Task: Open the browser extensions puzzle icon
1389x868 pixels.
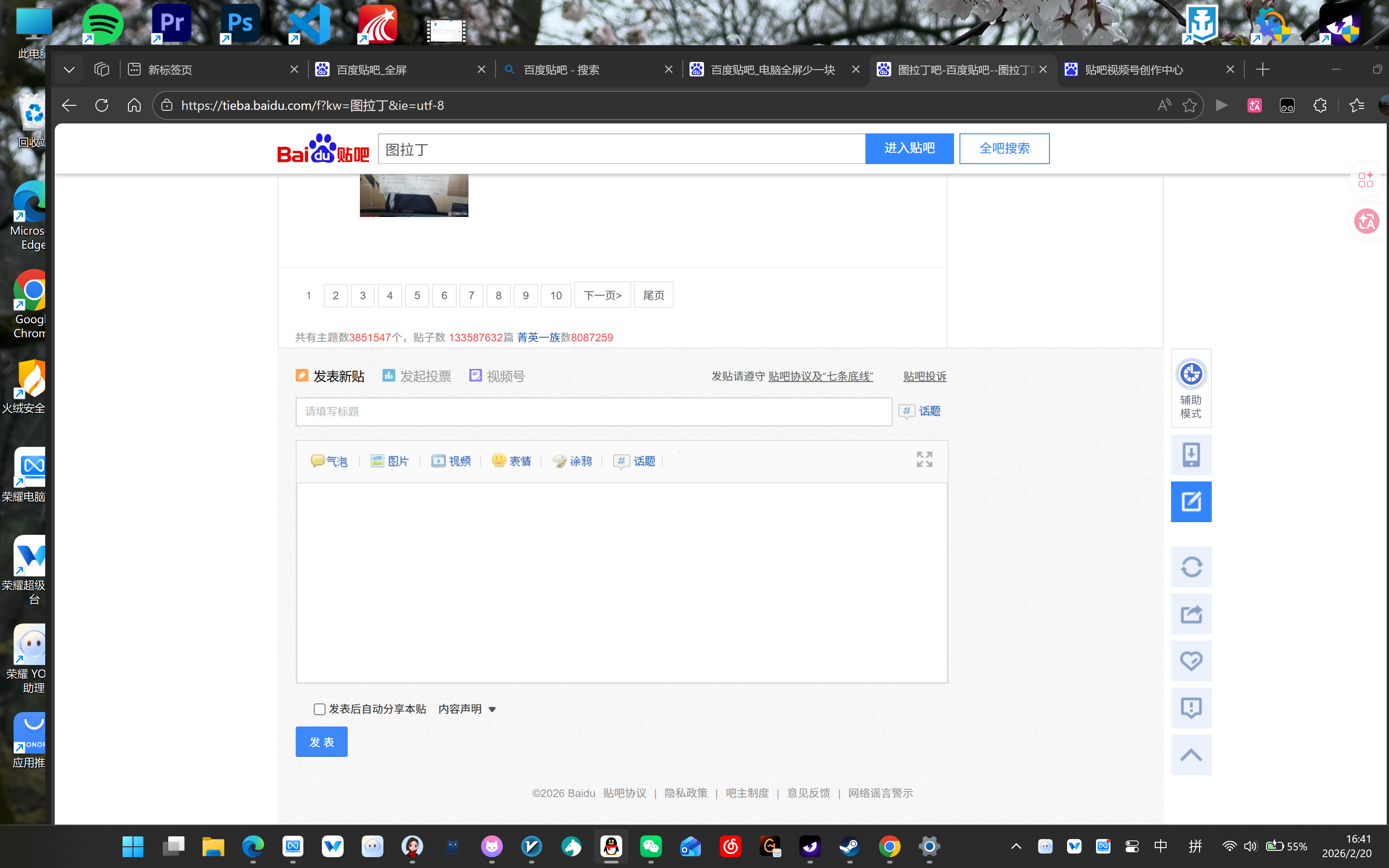Action: click(x=1319, y=106)
